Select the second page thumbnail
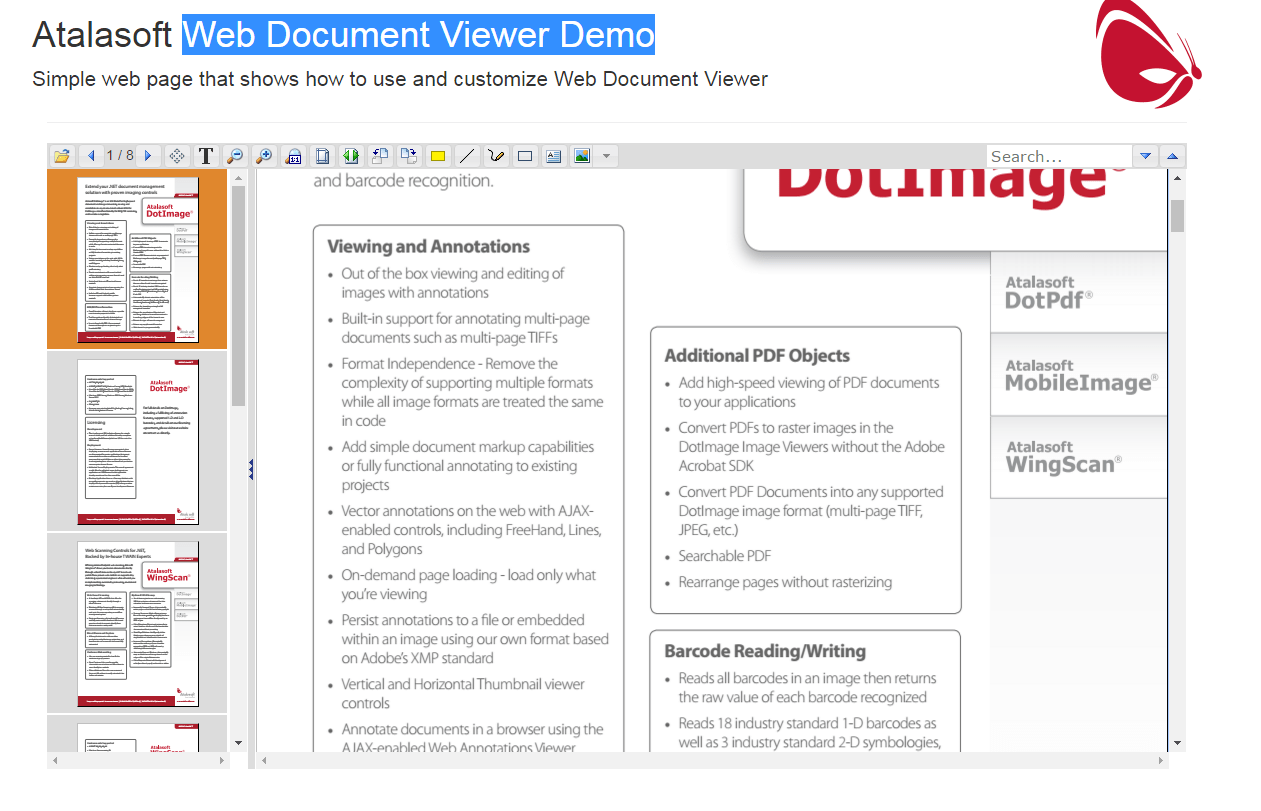The image size is (1261, 811). coord(137,441)
